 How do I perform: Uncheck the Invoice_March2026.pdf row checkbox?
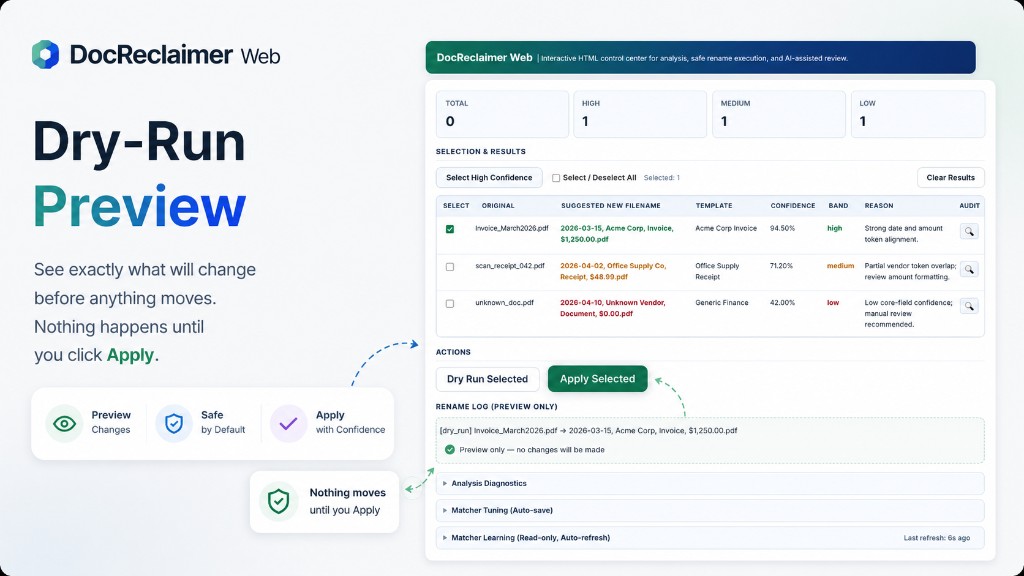click(450, 229)
